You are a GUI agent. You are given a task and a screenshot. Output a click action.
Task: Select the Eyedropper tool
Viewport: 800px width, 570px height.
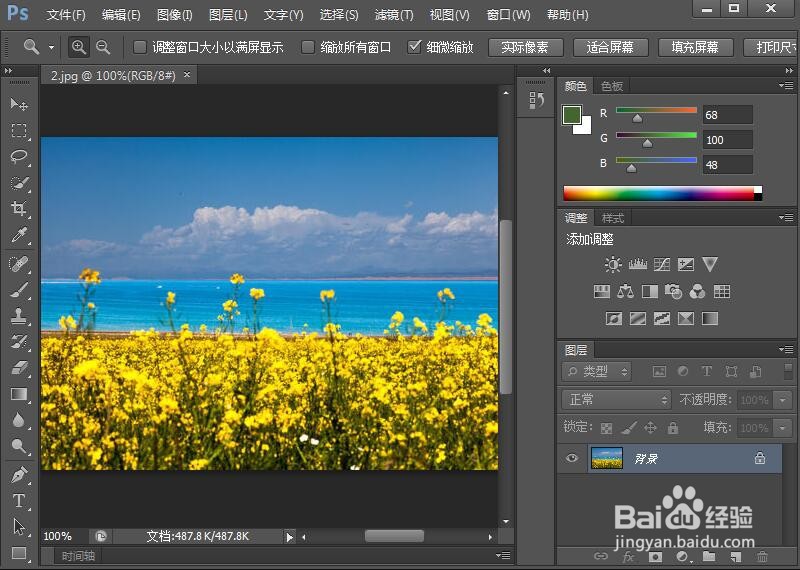(19, 235)
